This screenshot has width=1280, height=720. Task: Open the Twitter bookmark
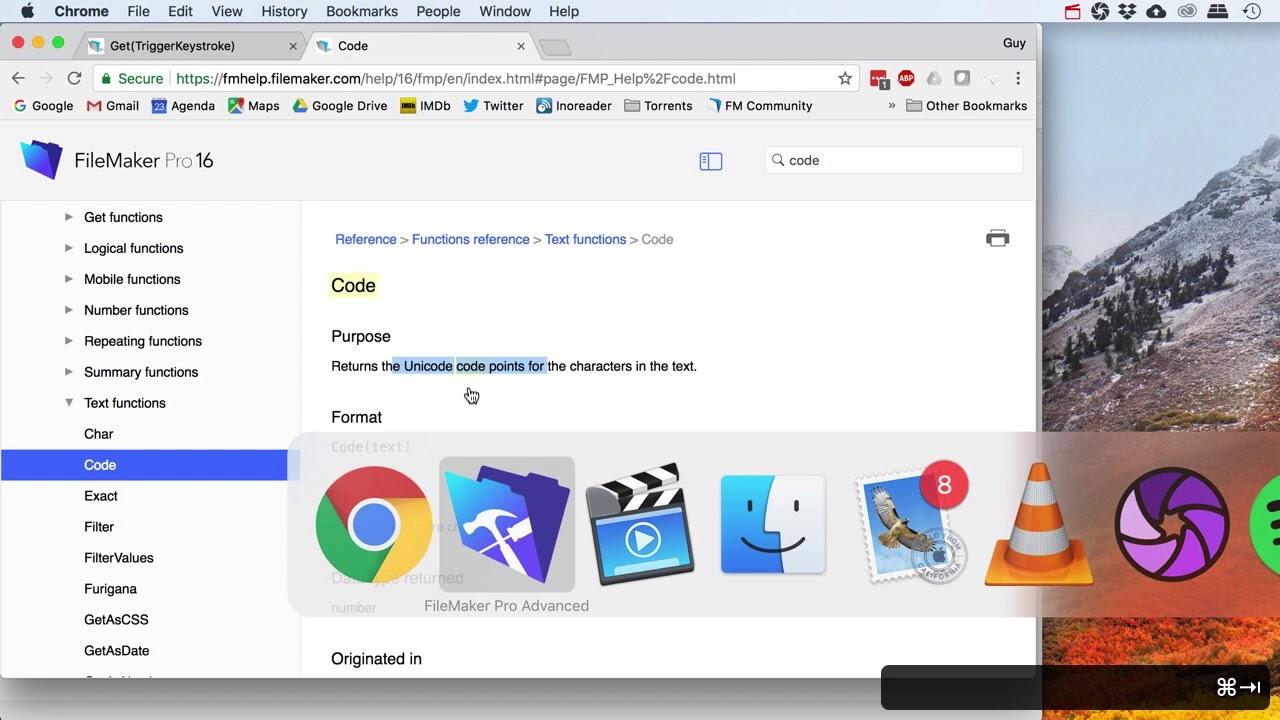[x=493, y=105]
